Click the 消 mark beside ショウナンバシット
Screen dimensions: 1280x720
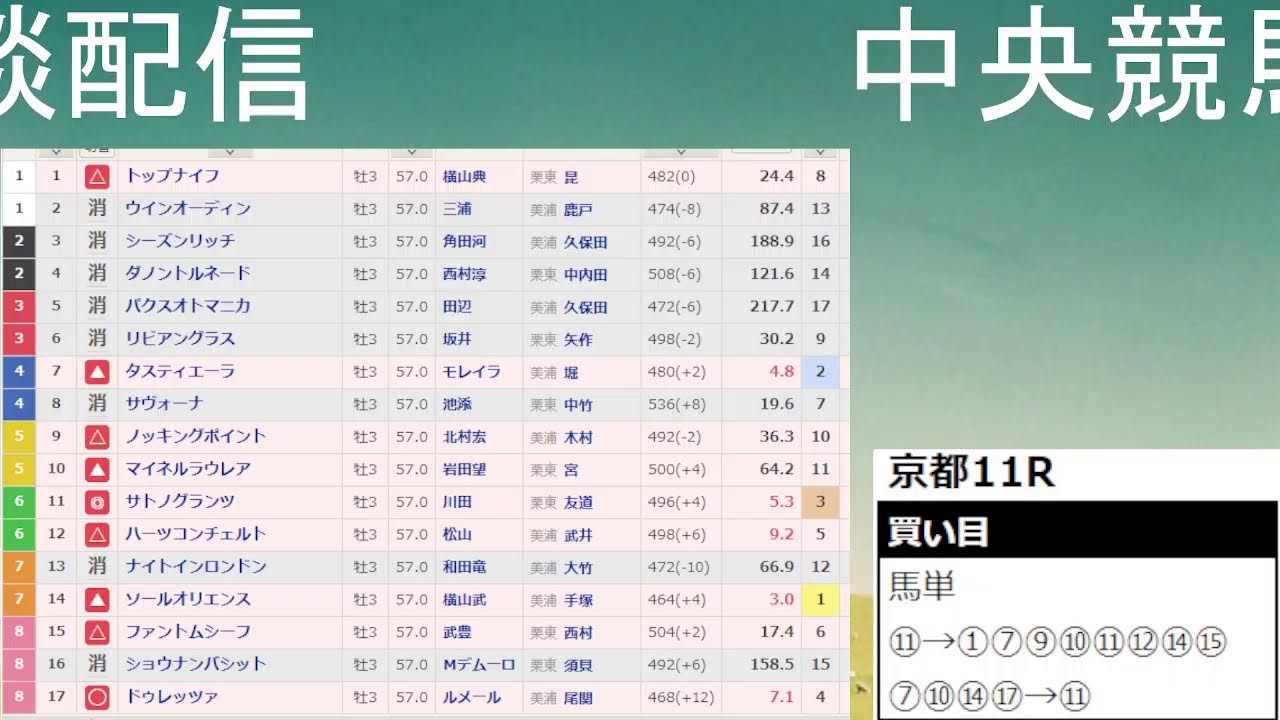[96, 664]
